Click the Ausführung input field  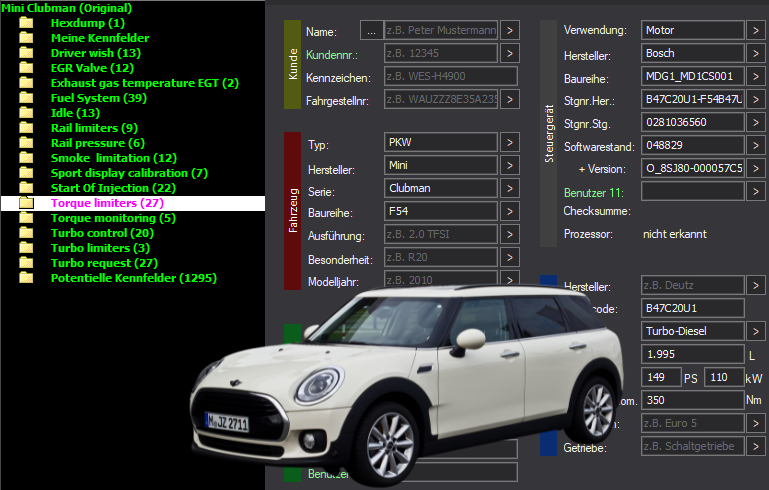pyautogui.click(x=441, y=234)
